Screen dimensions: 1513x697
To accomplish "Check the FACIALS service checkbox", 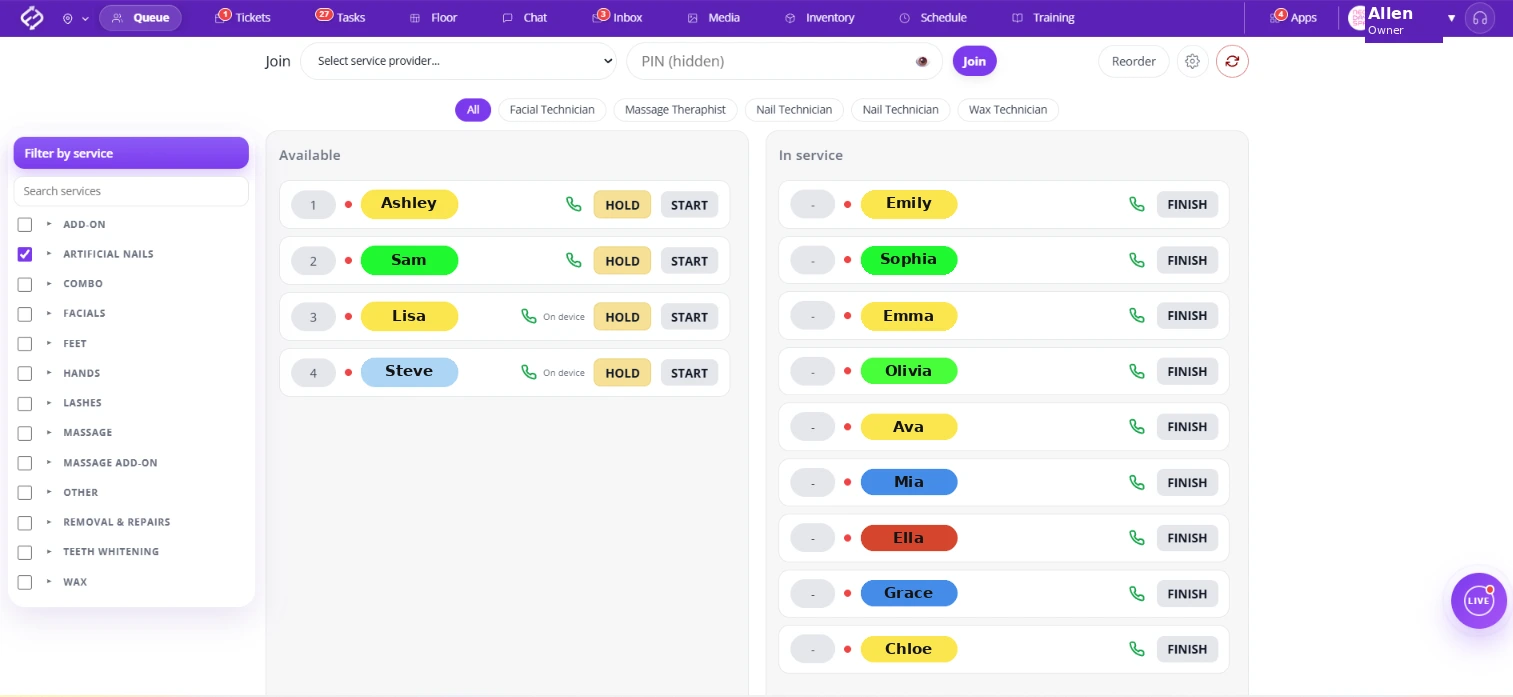I will (25, 314).
